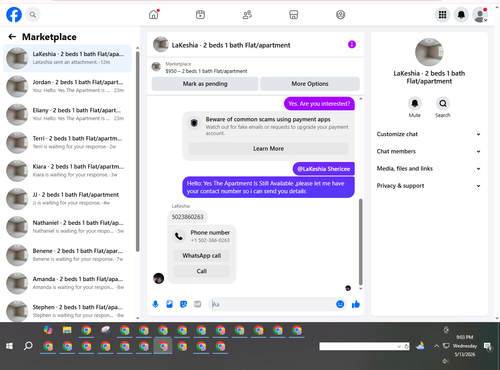
Task: Open Eliany conversation in list
Action: 68,114
